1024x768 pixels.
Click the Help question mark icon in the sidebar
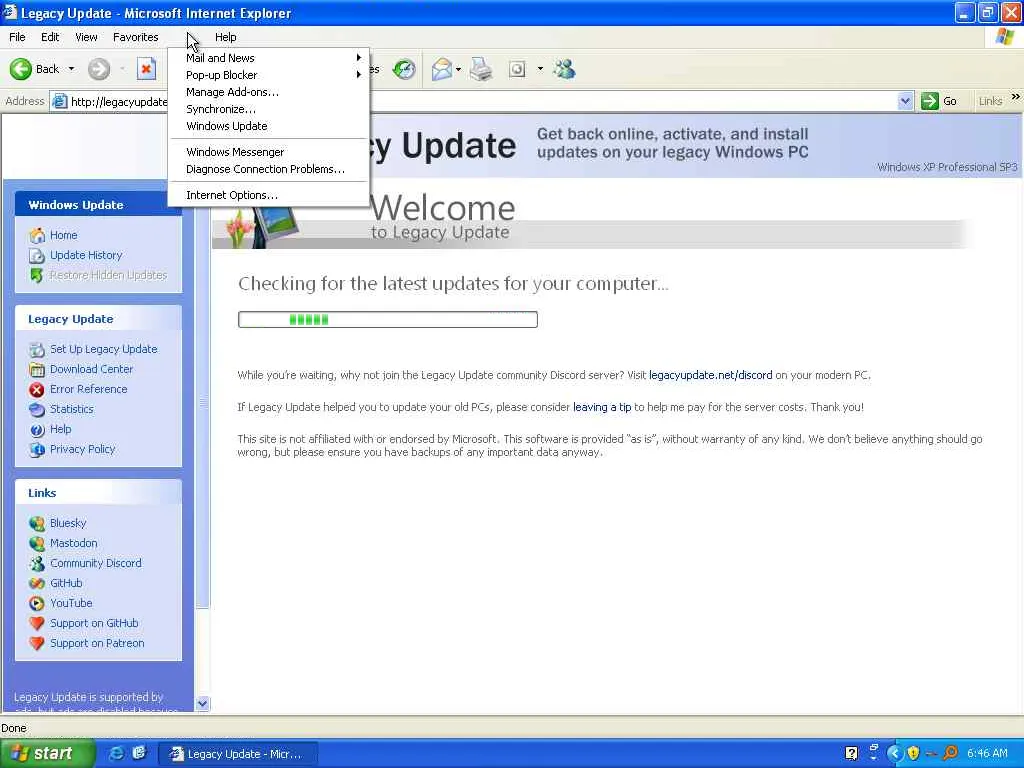37,430
